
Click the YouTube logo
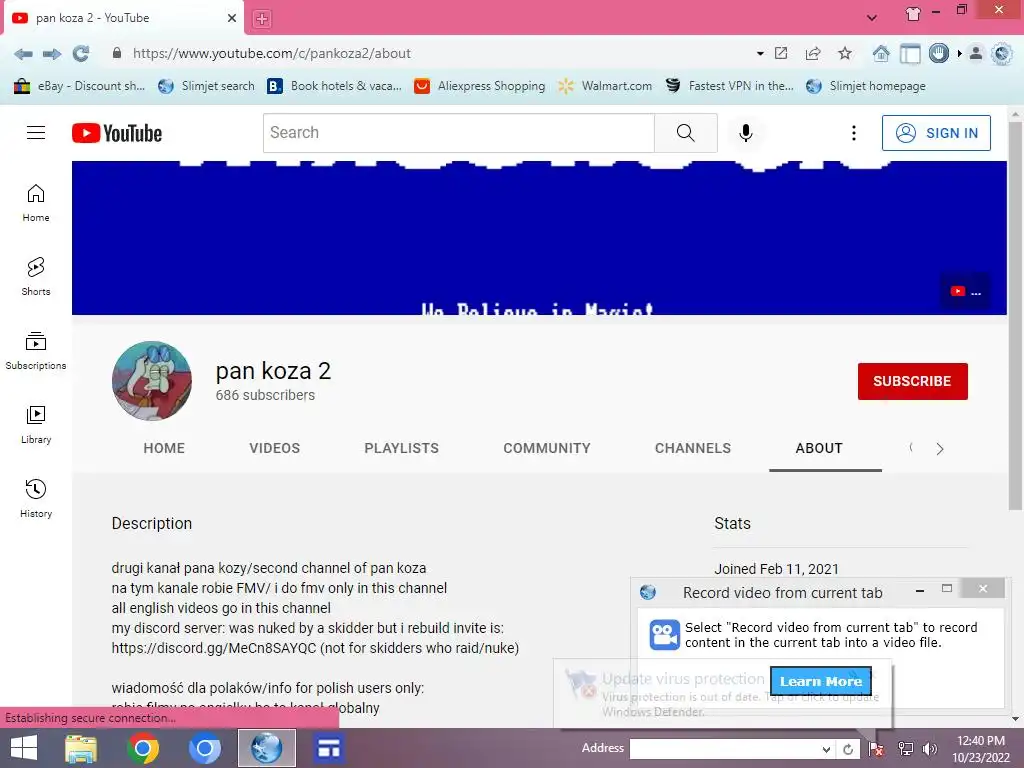(117, 133)
